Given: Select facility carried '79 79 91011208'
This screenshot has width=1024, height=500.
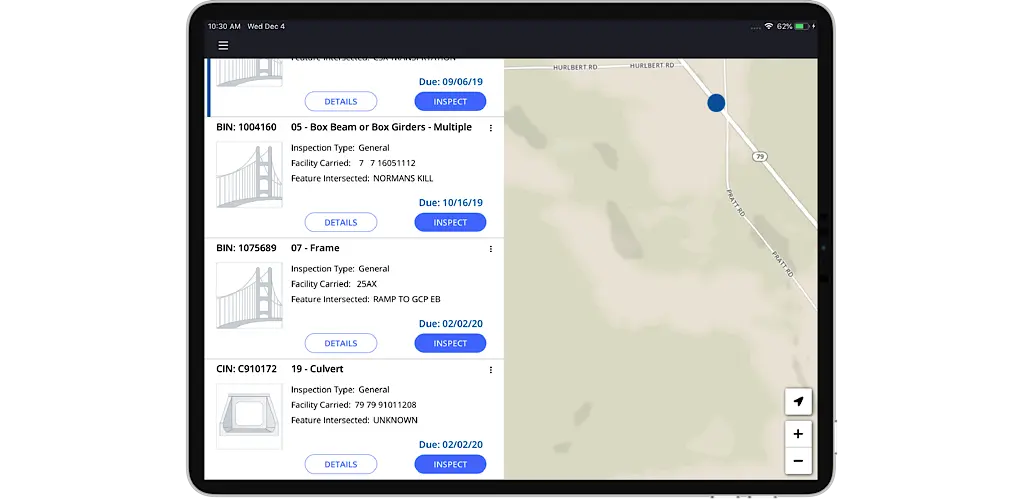Looking at the screenshot, I should coord(385,405).
